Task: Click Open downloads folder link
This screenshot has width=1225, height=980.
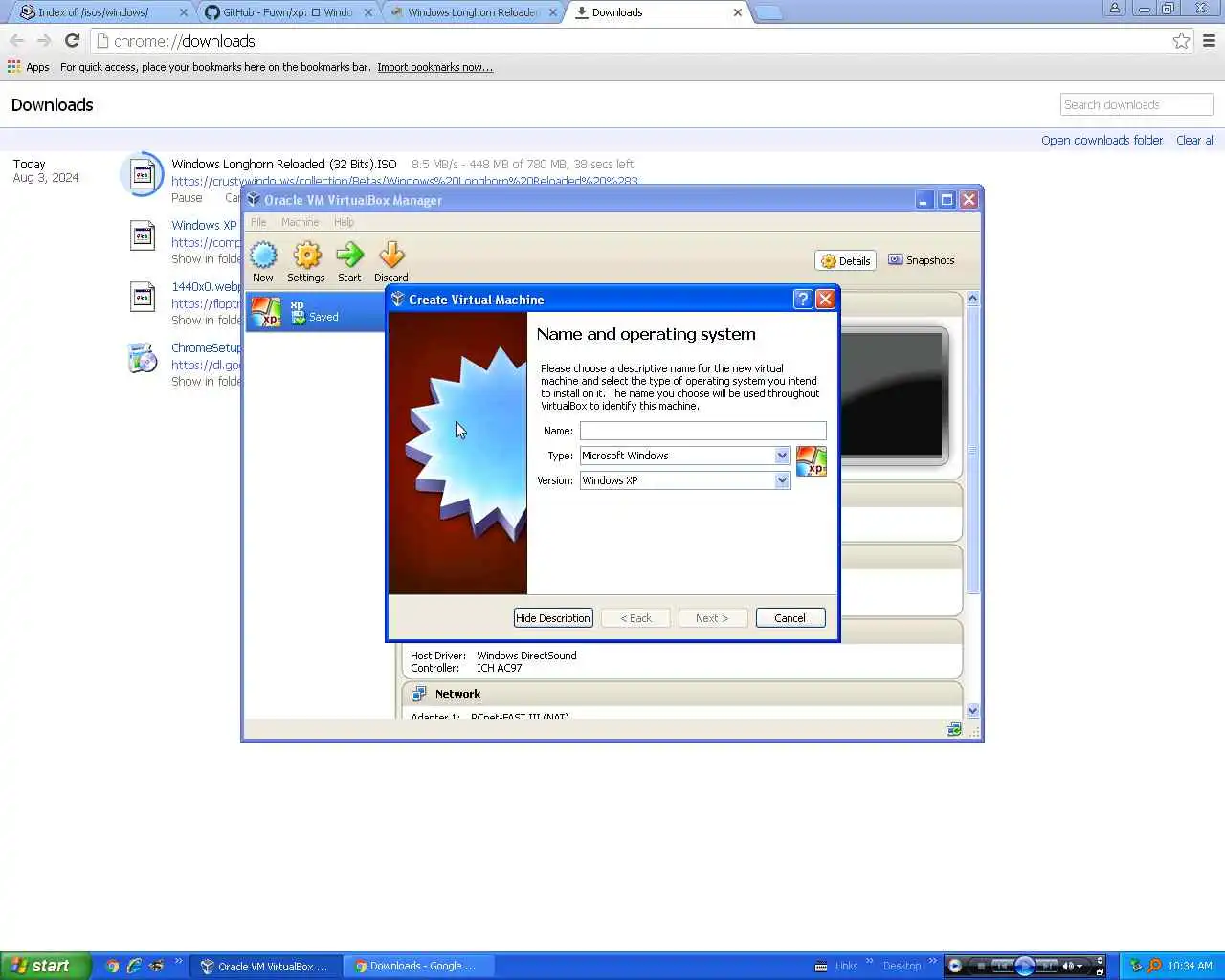Action: click(1102, 140)
